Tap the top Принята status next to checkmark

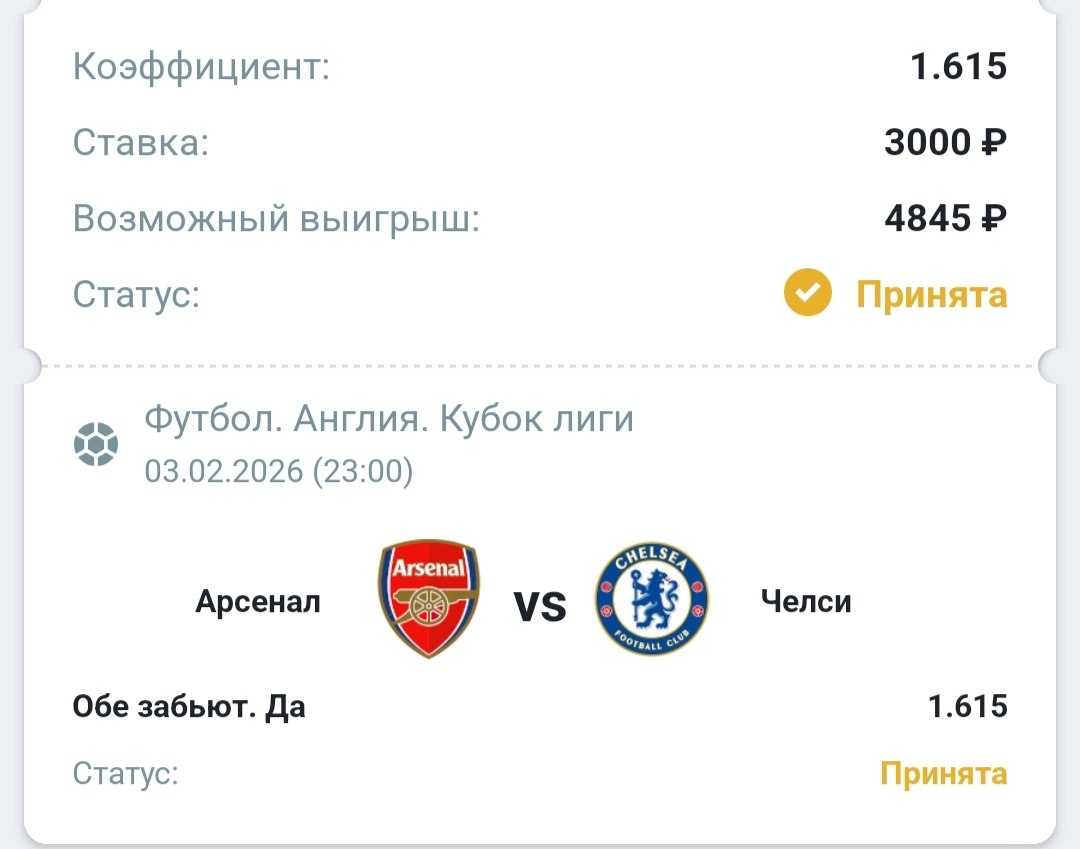click(931, 295)
